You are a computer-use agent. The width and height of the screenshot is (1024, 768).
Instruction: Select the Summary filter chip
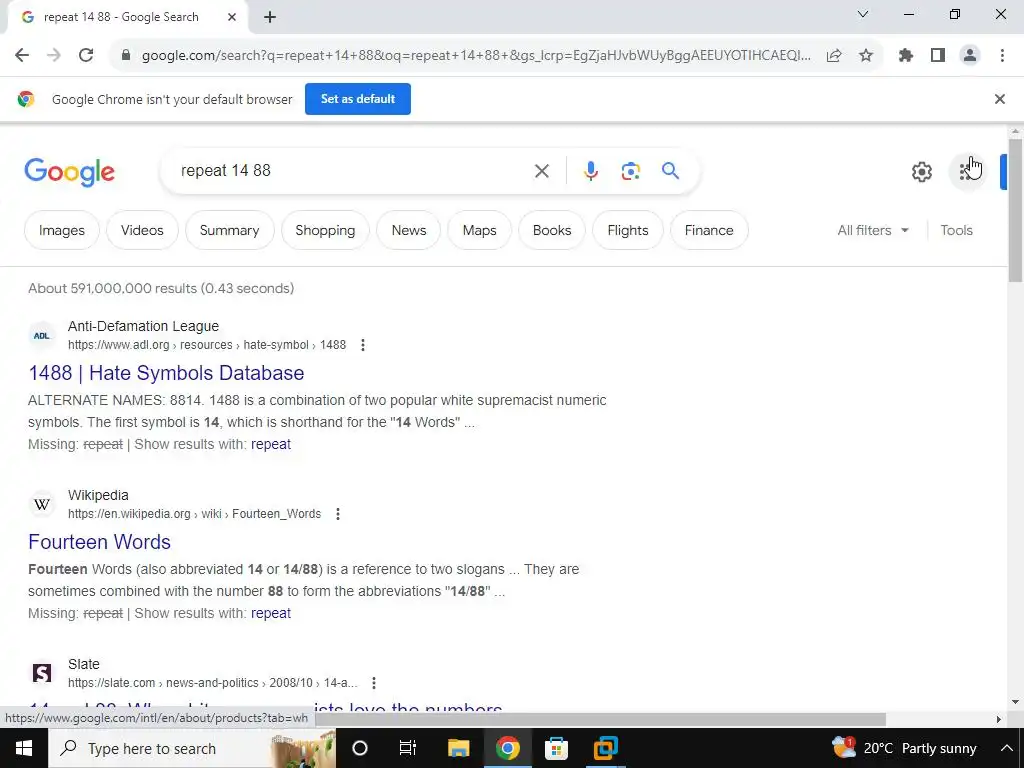tap(229, 230)
